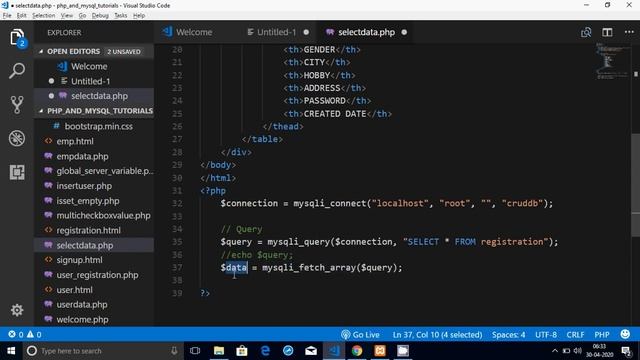Change encoding via UTF-8
640x360 pixels.
[546, 335]
